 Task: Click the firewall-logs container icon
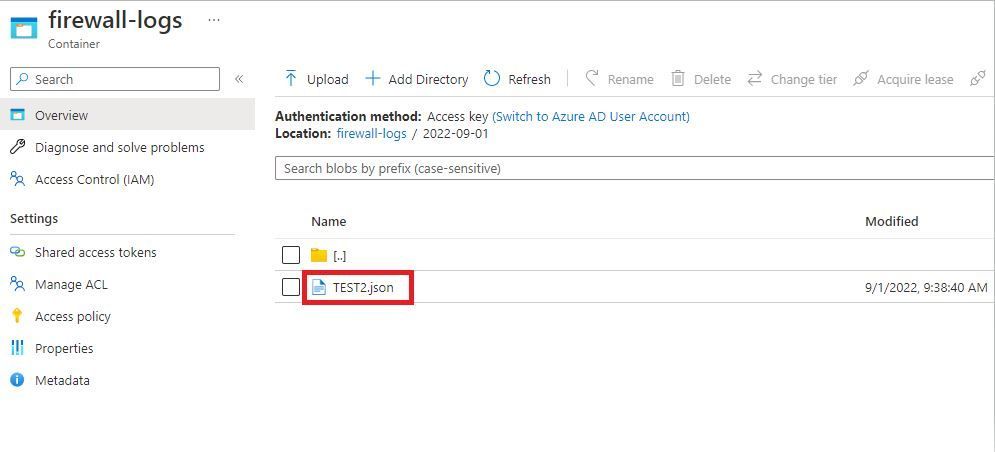tap(24, 29)
